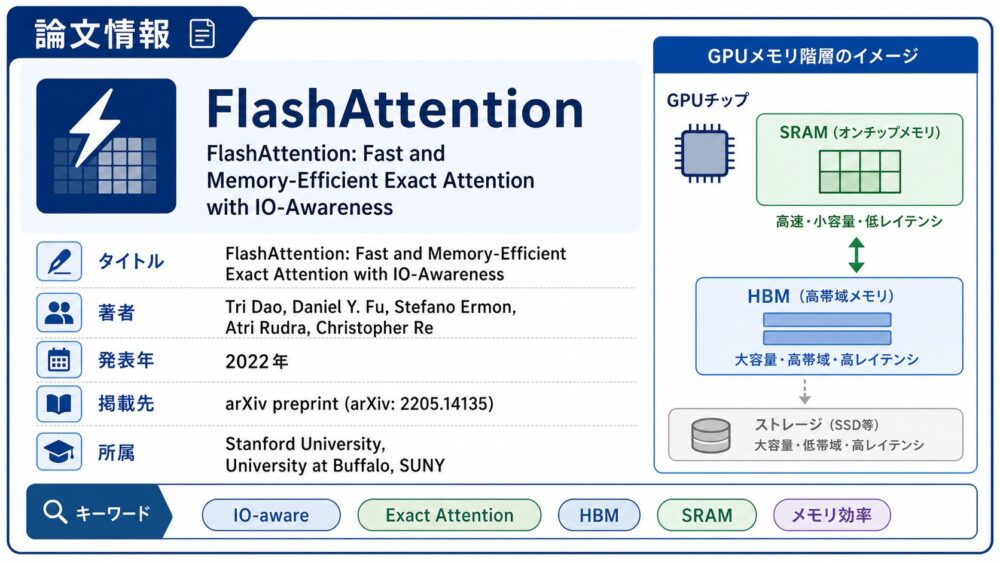Click 'HBM (高帯域メモリ)' label
This screenshot has width=1000, height=563.
[821, 296]
